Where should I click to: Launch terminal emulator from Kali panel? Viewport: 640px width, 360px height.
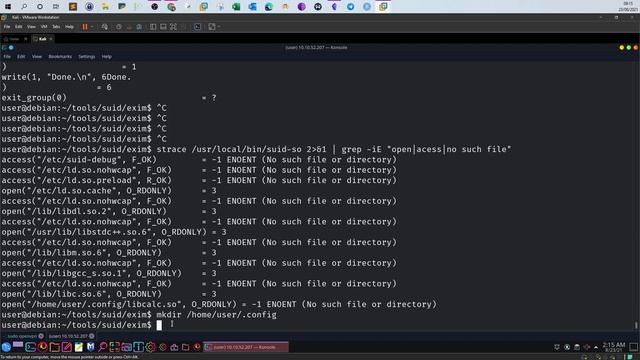click(30, 347)
